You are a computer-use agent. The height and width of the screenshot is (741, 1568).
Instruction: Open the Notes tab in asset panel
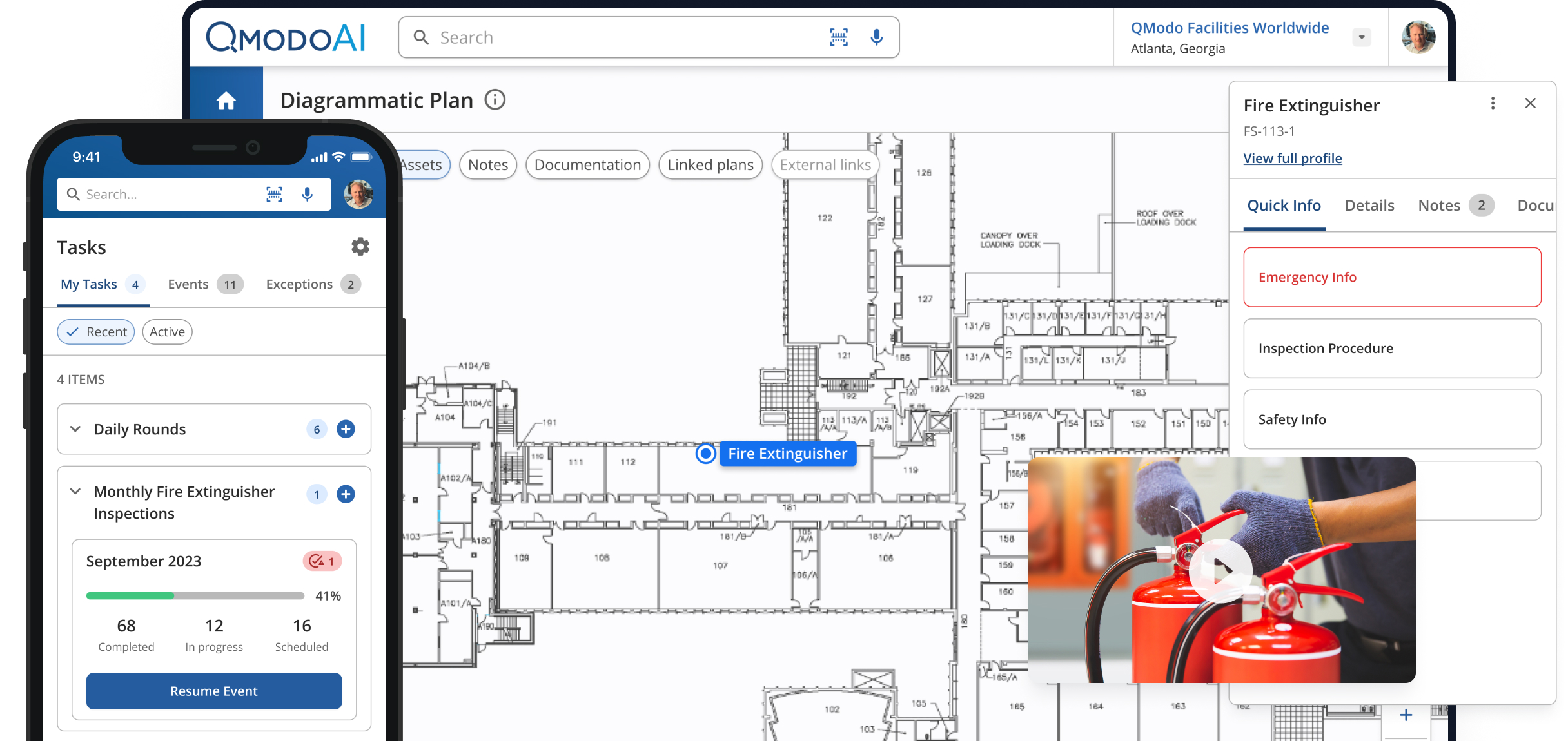[x=1456, y=206]
